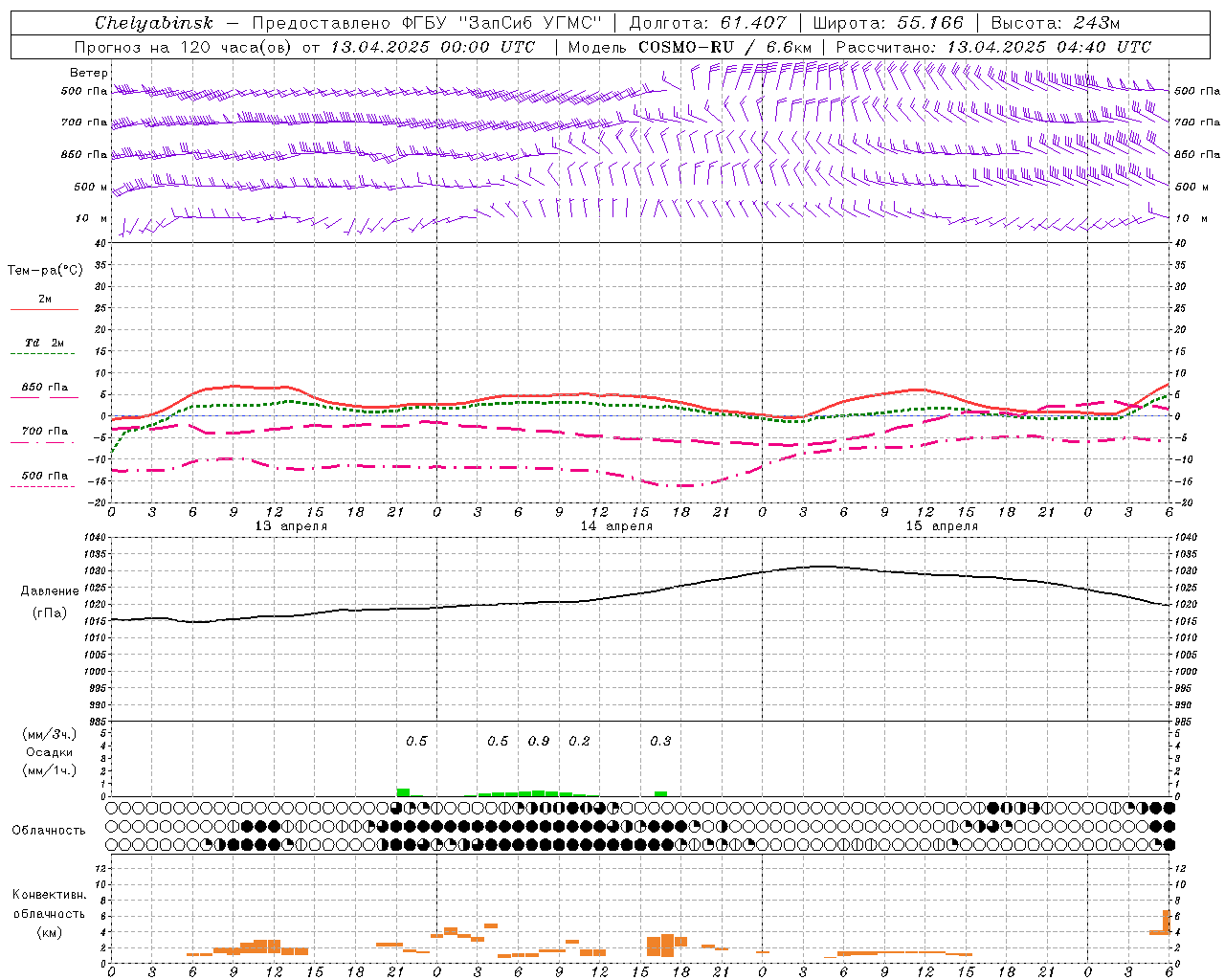Select the Модель COSMO-RU / 6.6км label
Image resolution: width=1225 pixels, height=980 pixels.
(x=690, y=47)
